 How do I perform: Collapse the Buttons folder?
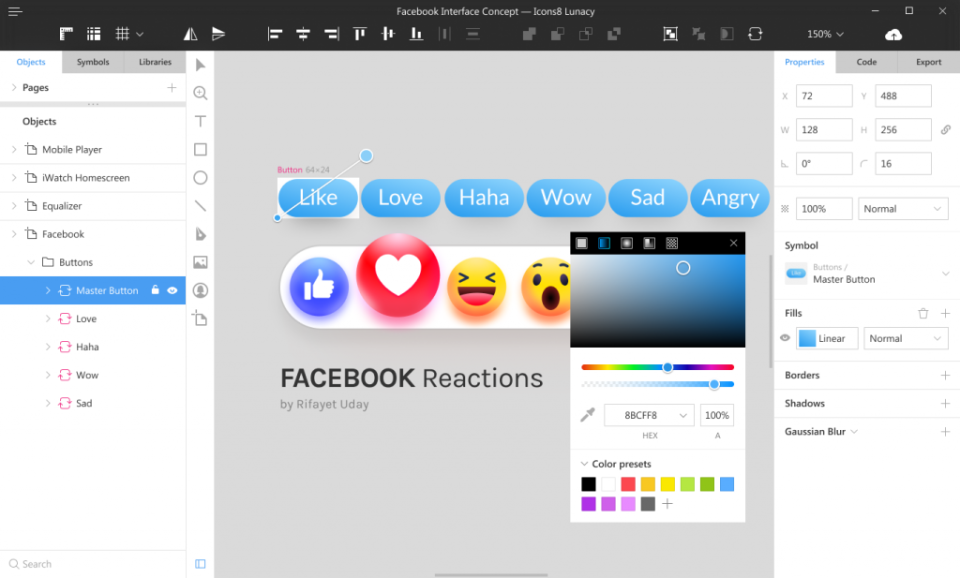[31, 262]
